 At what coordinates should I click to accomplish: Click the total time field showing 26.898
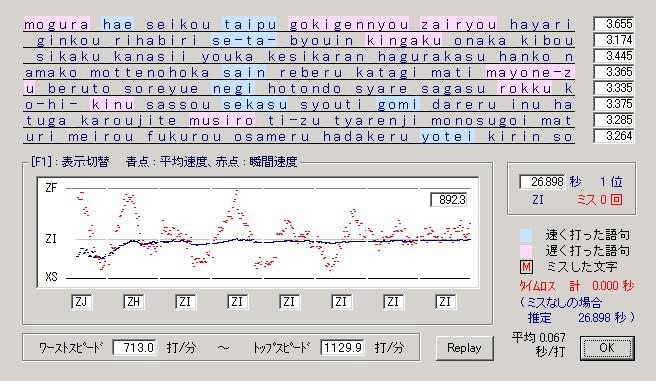tap(542, 182)
